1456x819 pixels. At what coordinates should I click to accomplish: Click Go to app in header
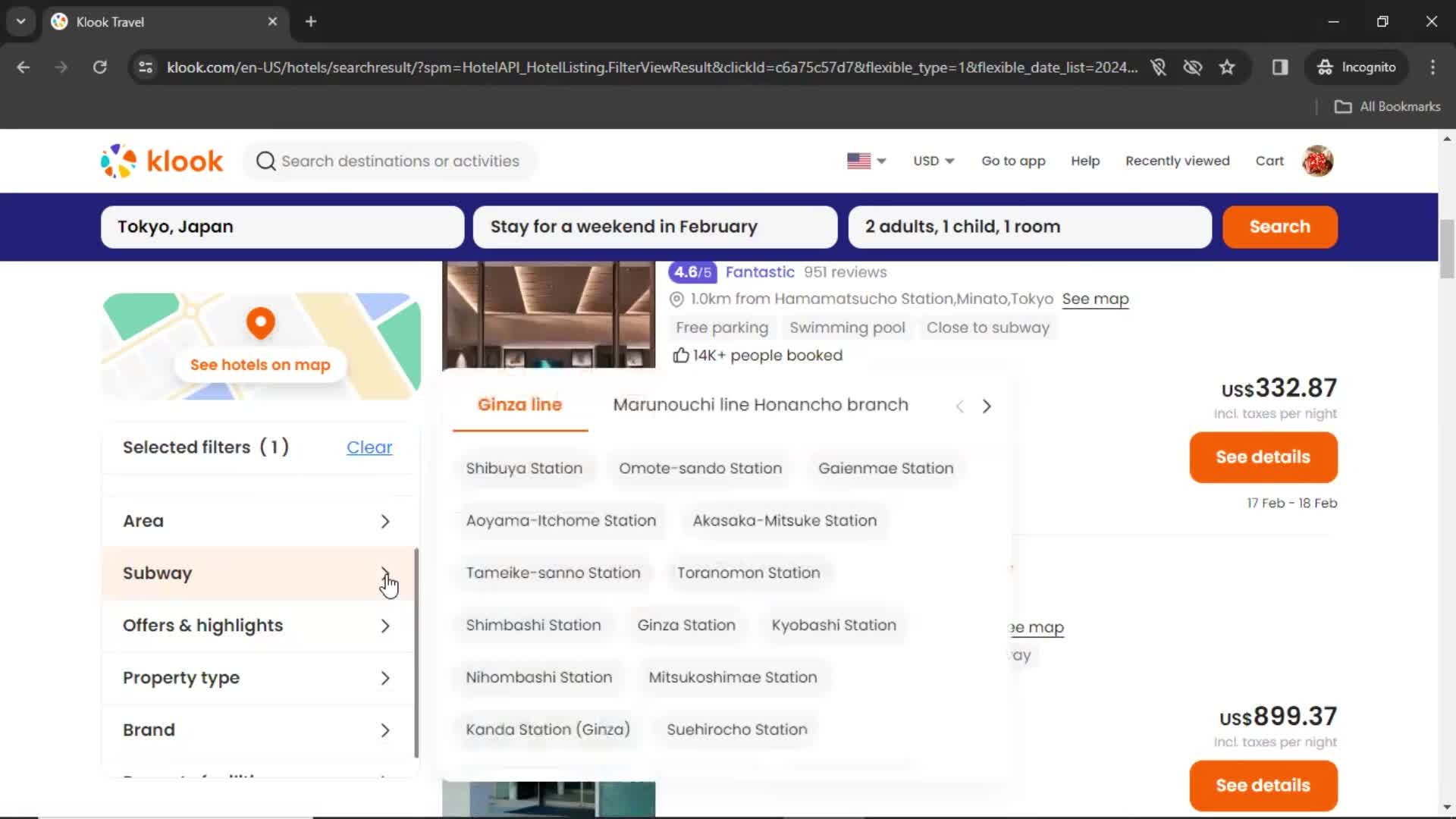tap(1013, 161)
